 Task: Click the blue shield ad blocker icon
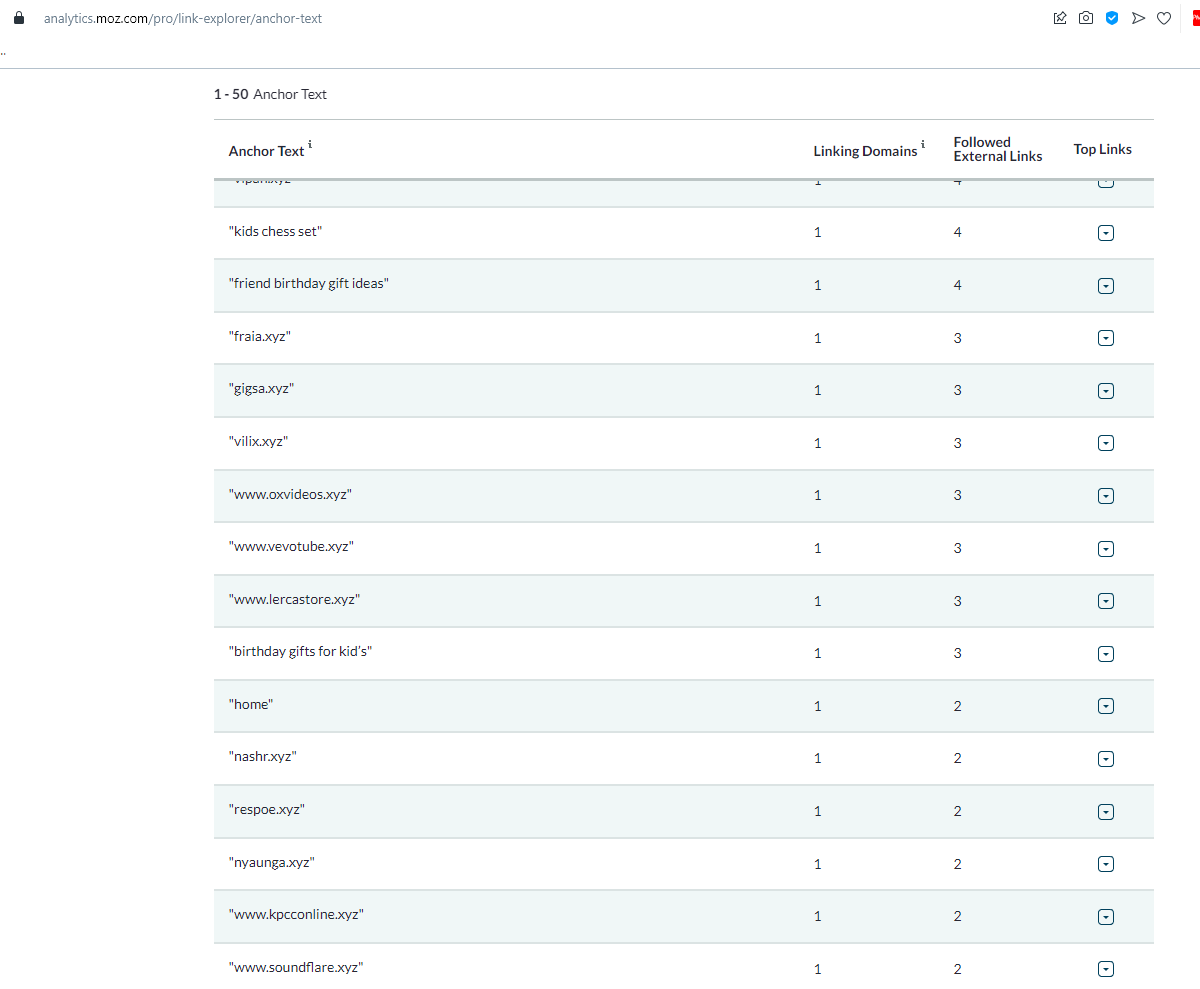pos(1112,18)
